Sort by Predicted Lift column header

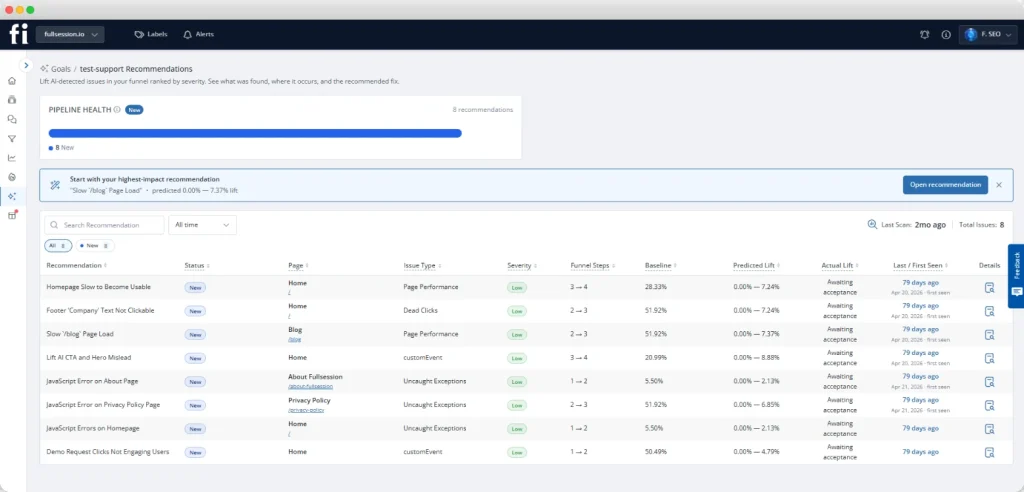pos(756,265)
